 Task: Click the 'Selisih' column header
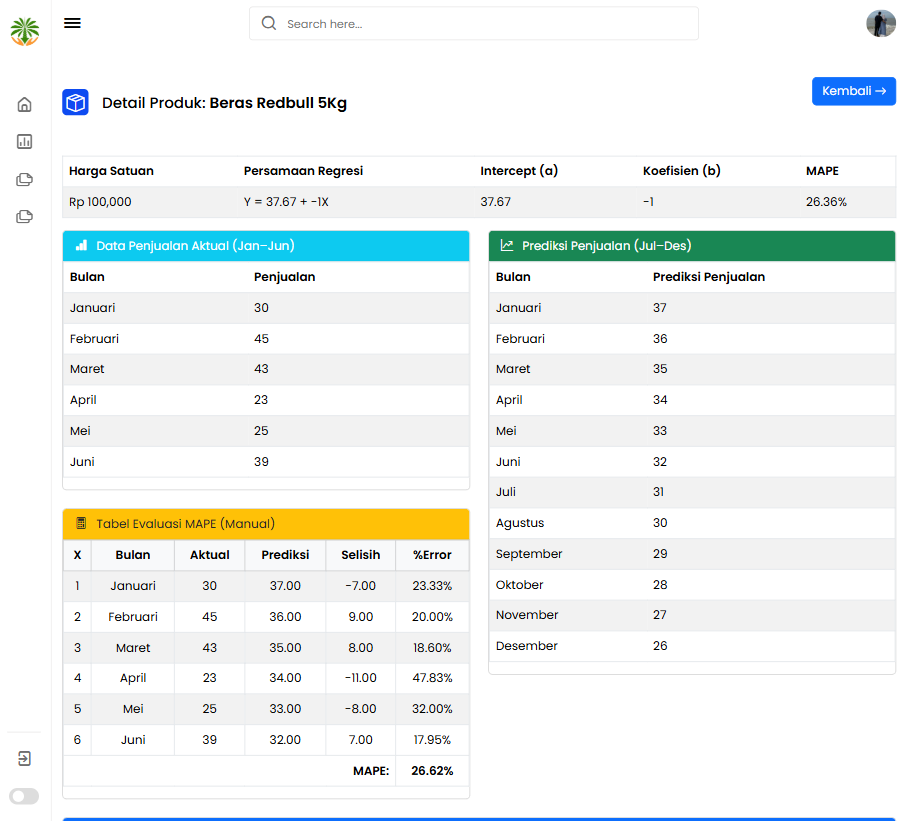point(361,555)
